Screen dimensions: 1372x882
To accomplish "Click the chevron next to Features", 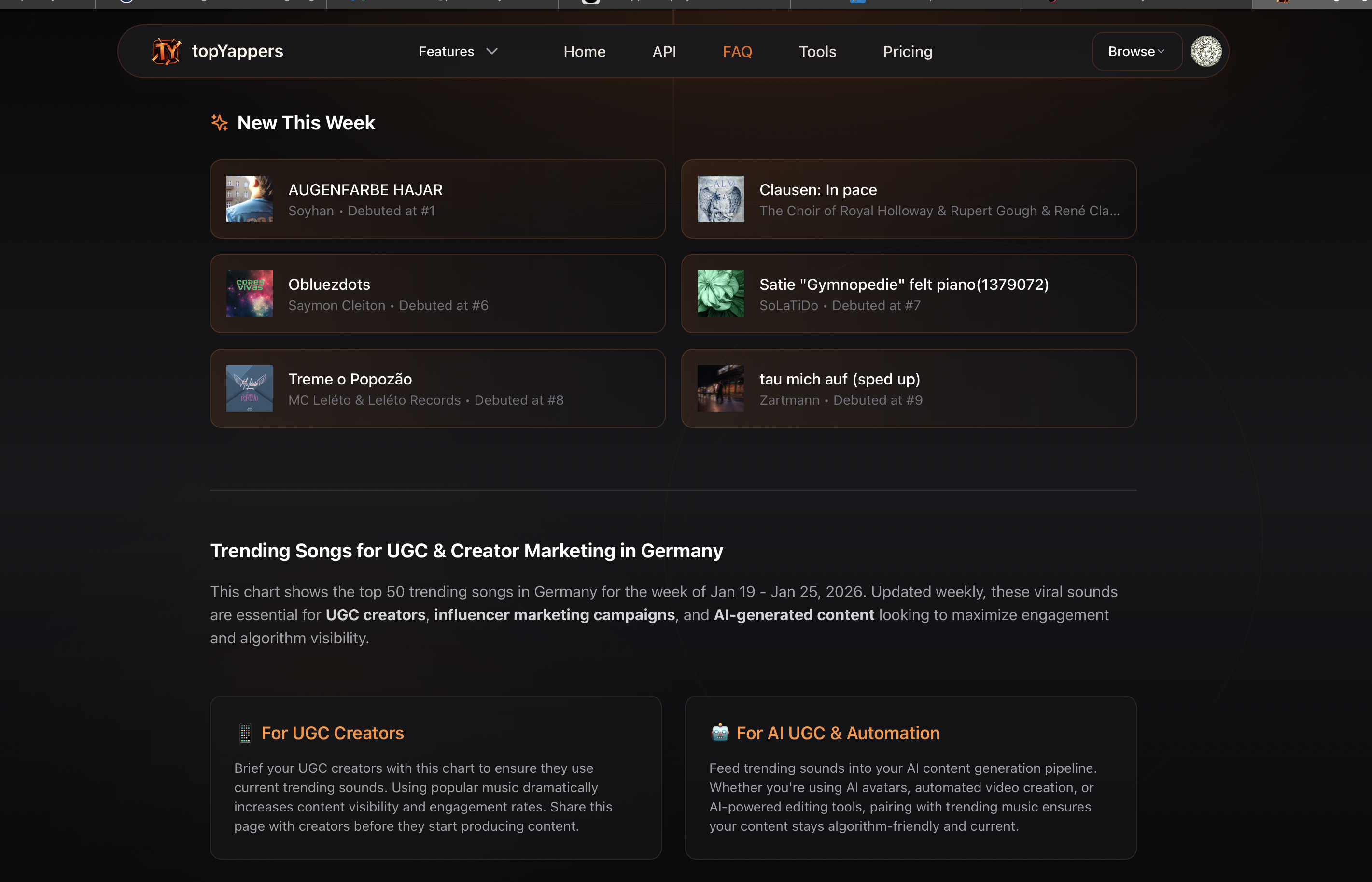I will 491,52.
